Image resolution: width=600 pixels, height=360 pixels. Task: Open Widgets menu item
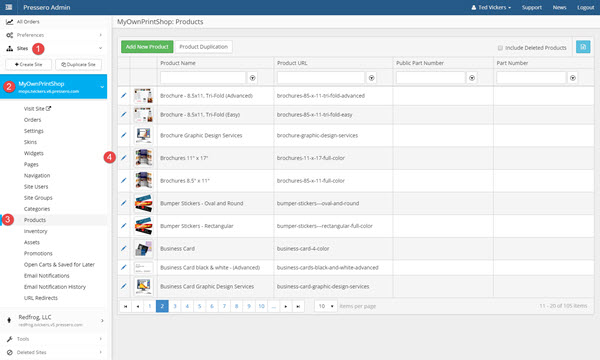click(34, 153)
